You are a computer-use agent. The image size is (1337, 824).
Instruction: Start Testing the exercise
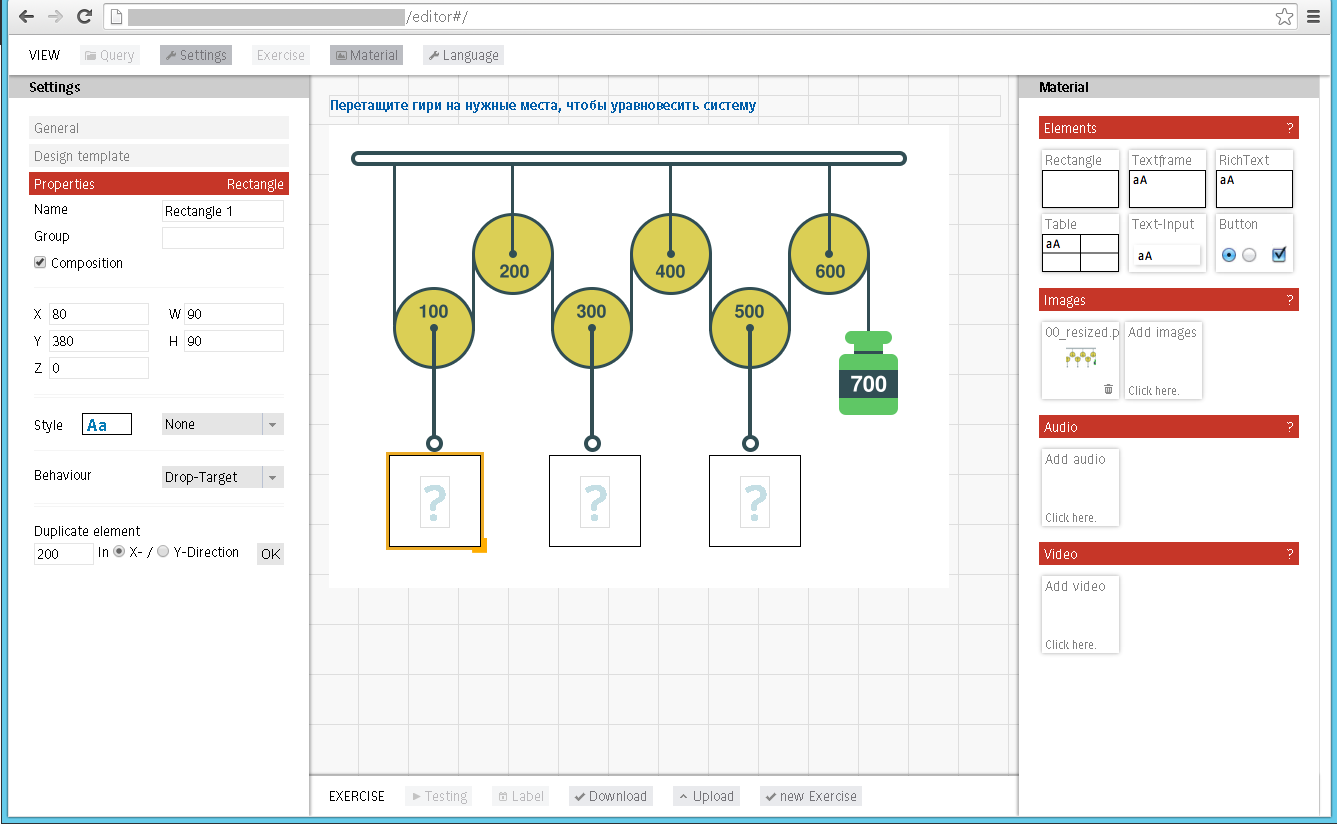438,796
